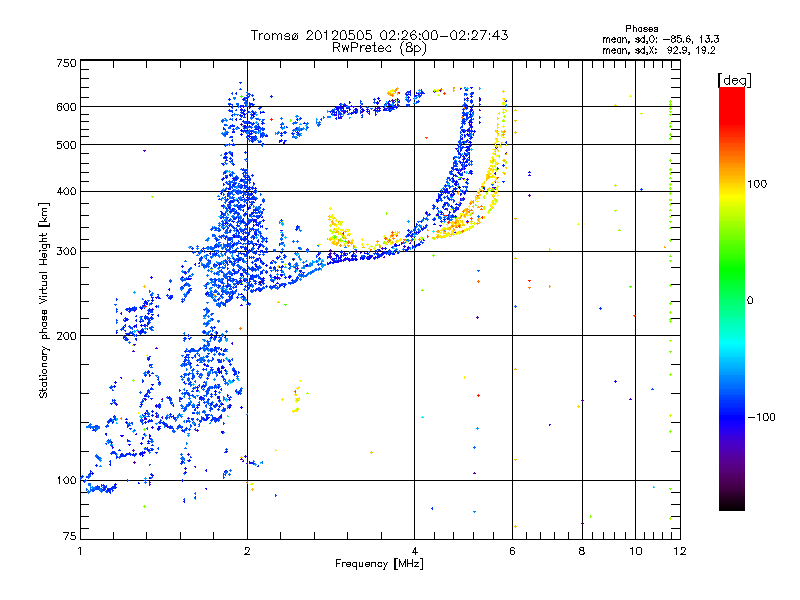Image resolution: width=800 pixels, height=600 pixels.
Task: Click the plot title 'Tromsø 20120505 02:26:00-02:27:43'
Action: pyautogui.click(x=380, y=35)
